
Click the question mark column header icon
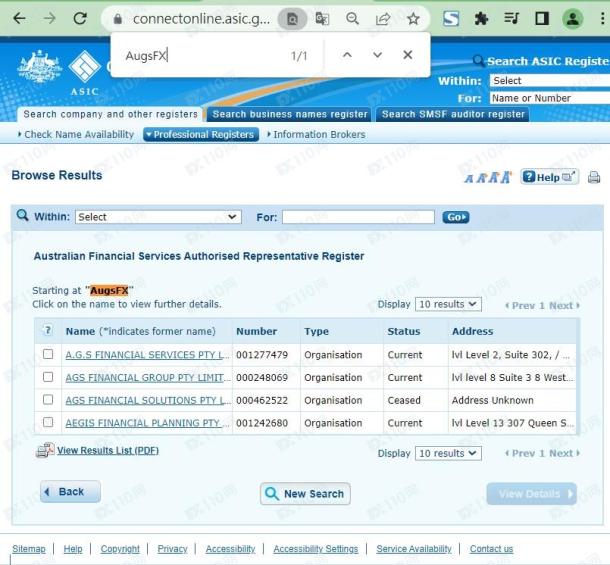pyautogui.click(x=47, y=331)
